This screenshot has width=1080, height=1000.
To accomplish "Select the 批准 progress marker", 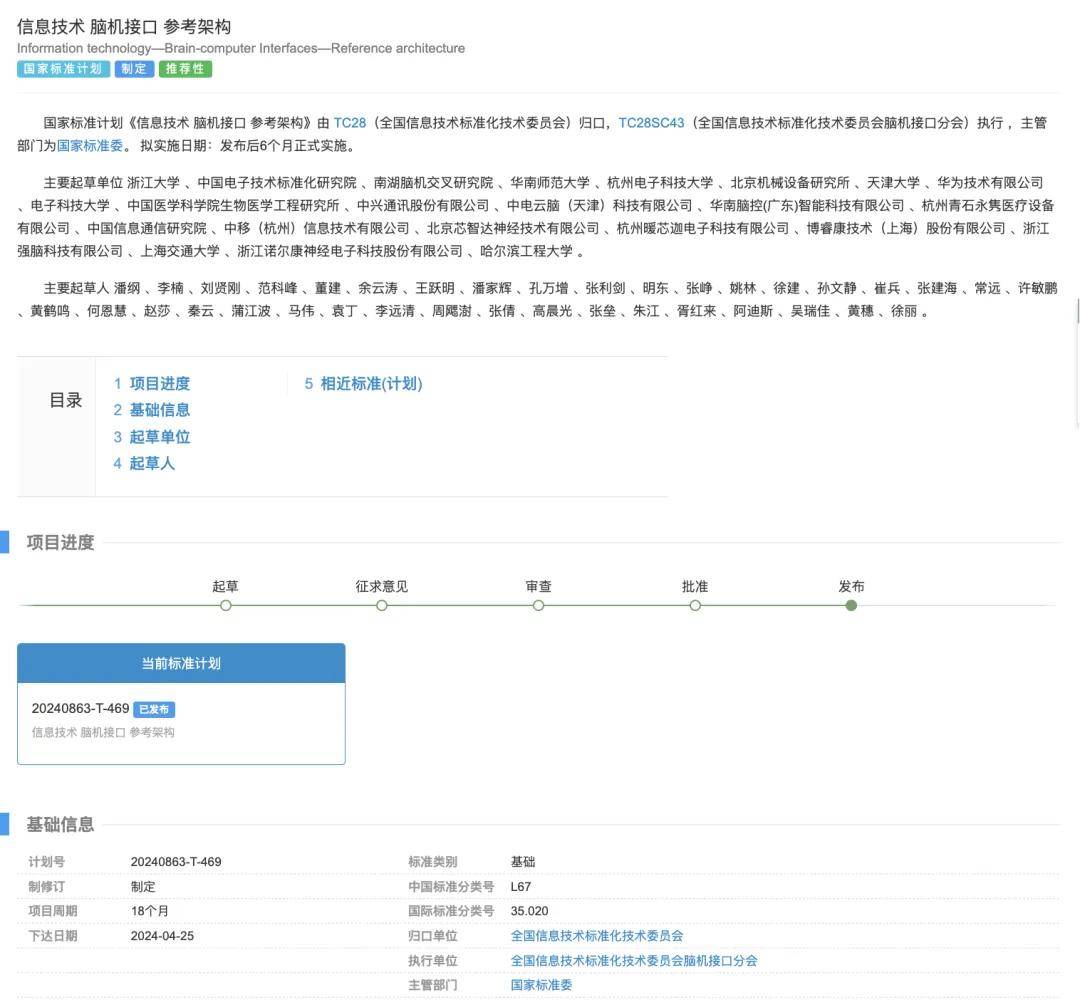I will [x=695, y=605].
